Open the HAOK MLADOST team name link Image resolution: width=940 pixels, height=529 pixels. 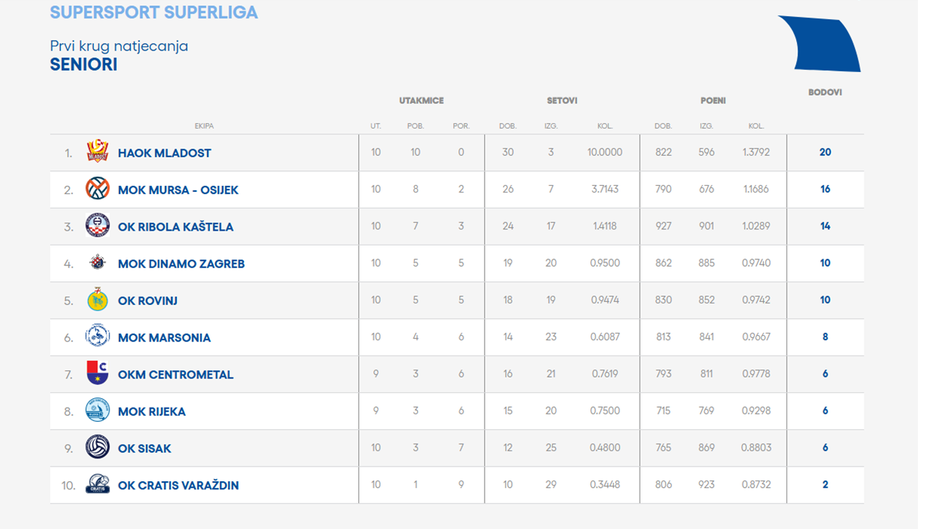coord(164,153)
